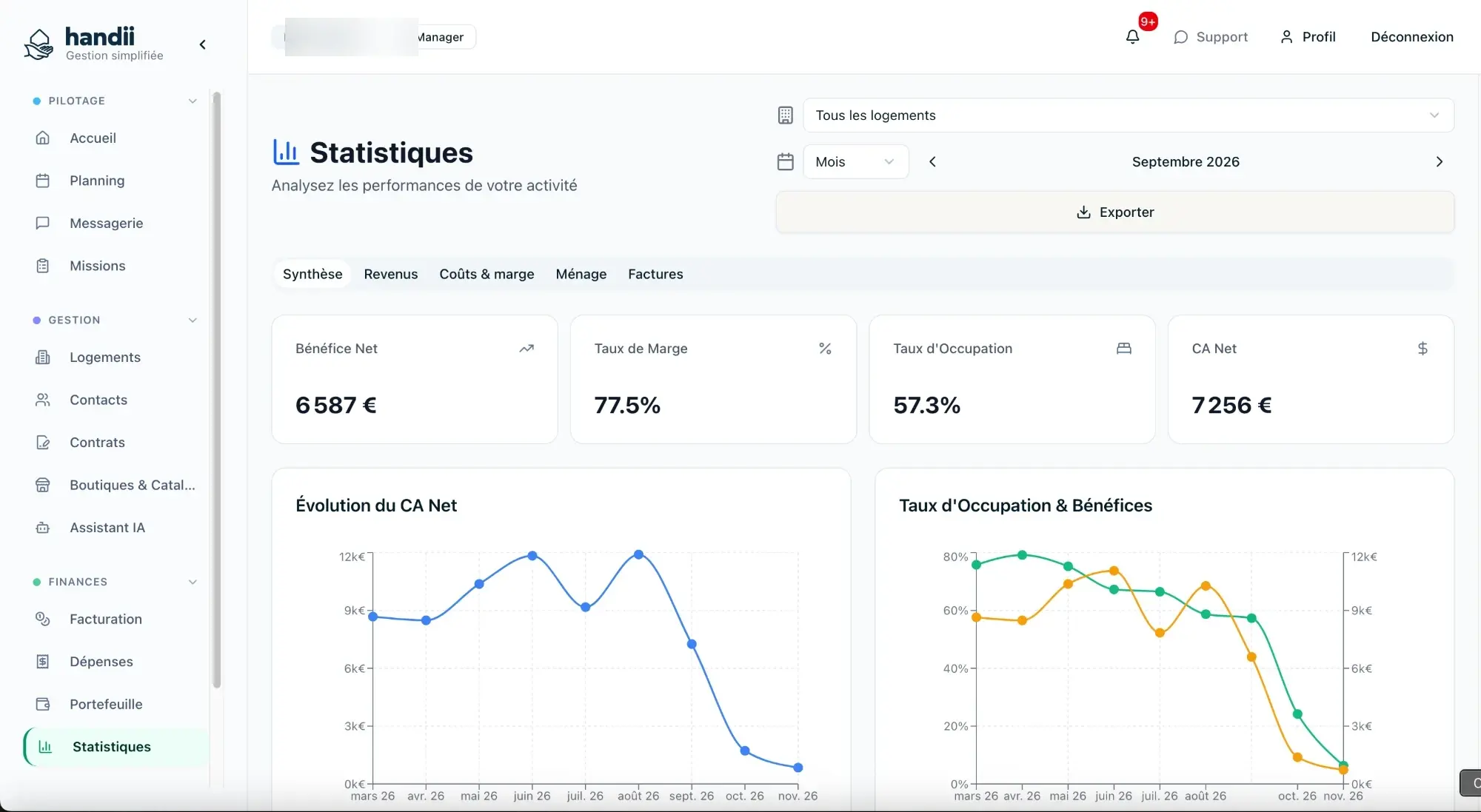Screen dimensions: 1481x812
Task: Switch to the Factures tab
Action: 655,274
